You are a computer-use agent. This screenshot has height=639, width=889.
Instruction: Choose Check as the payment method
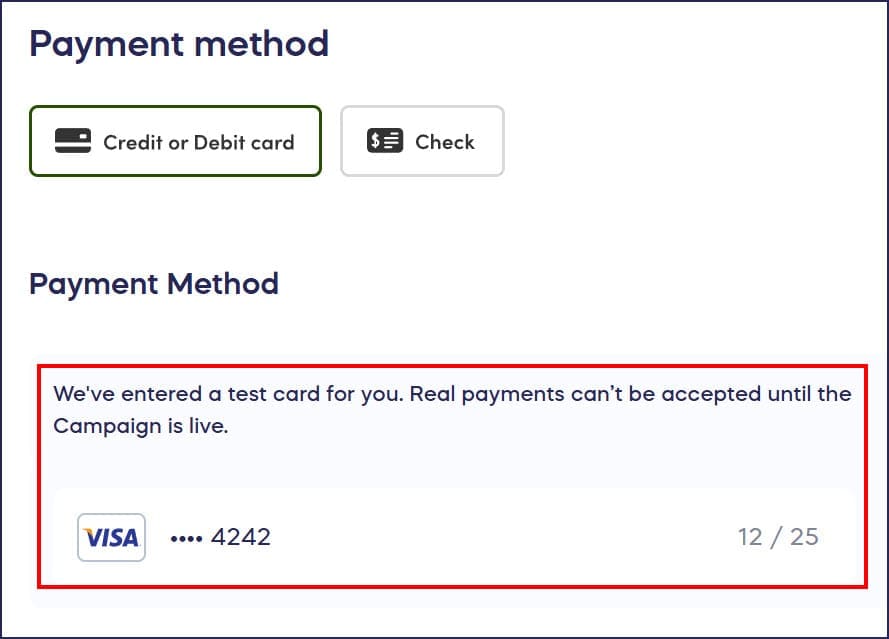pos(422,141)
